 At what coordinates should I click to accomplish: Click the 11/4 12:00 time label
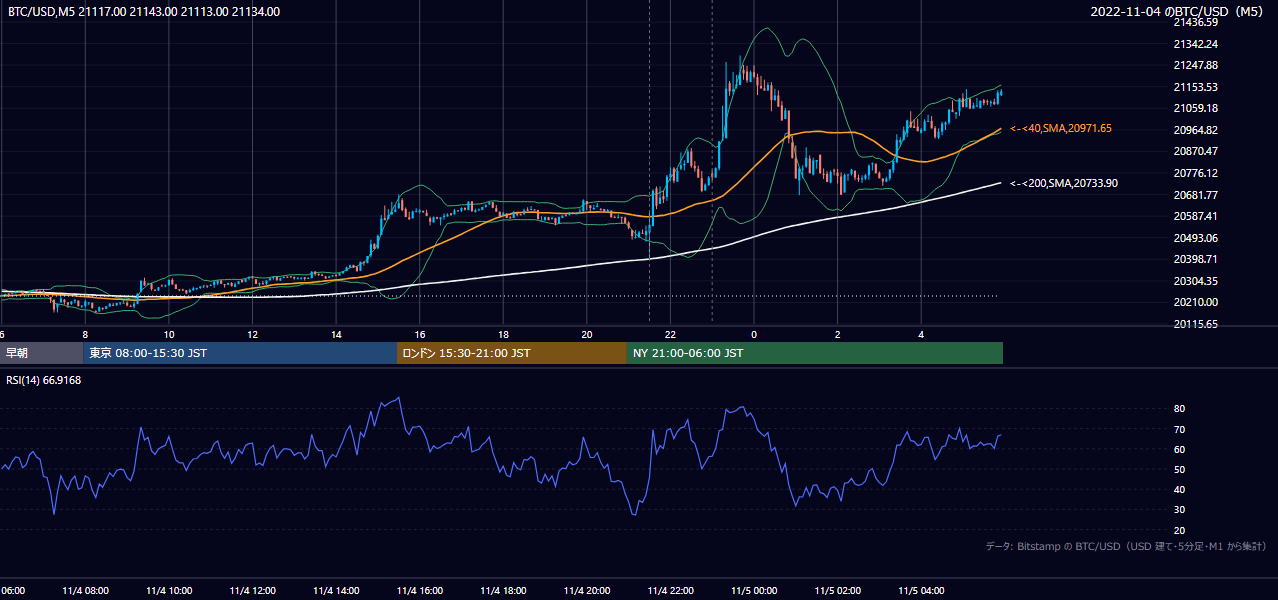[252, 591]
